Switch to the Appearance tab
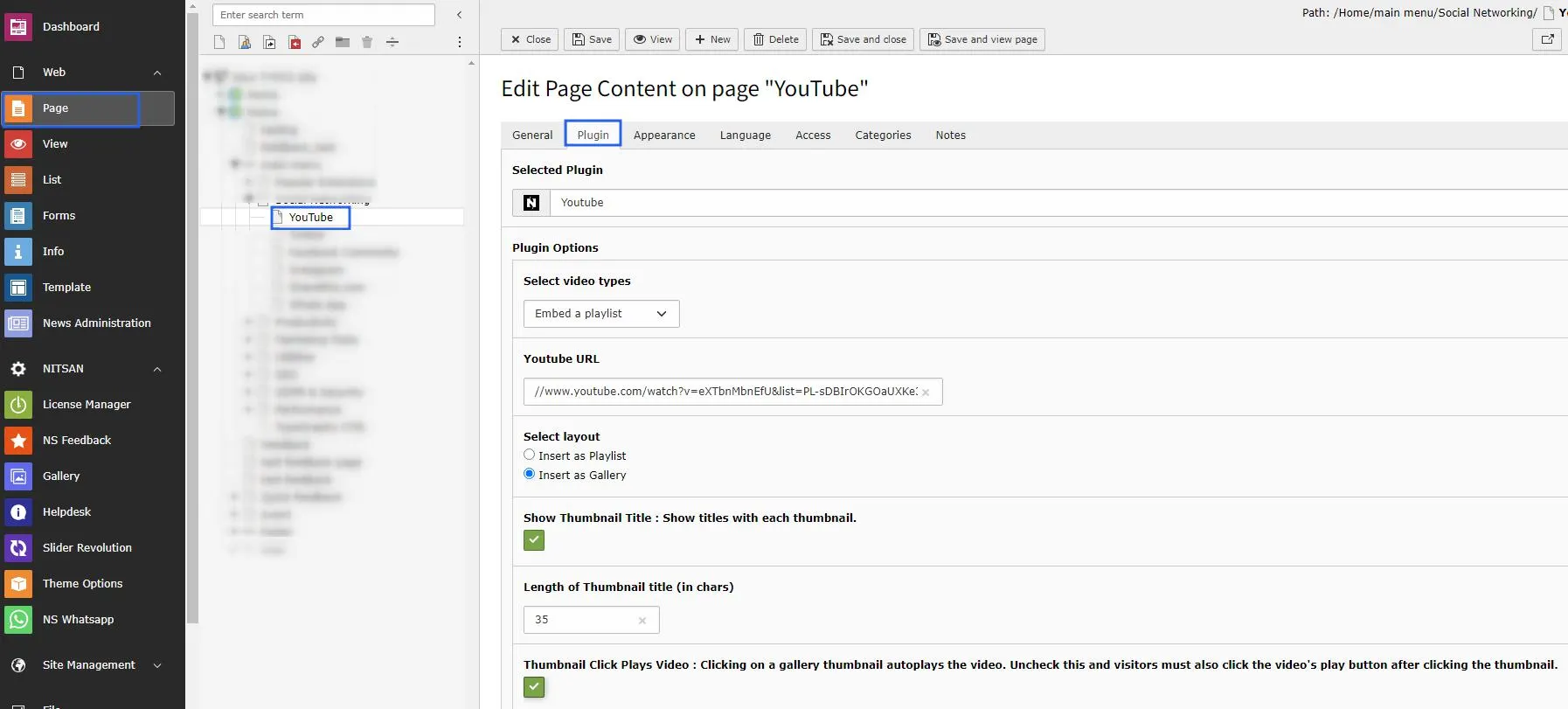 pos(664,136)
